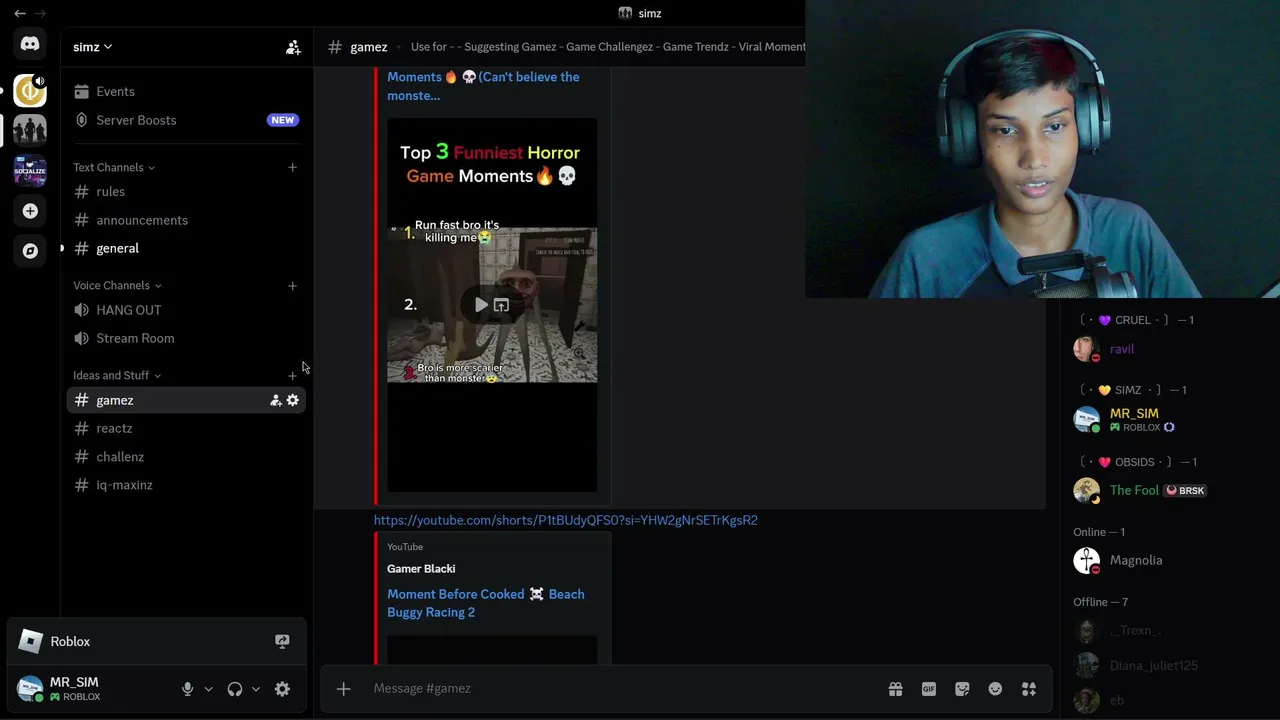
Task: Open the challenz channel
Action: pyautogui.click(x=186, y=456)
